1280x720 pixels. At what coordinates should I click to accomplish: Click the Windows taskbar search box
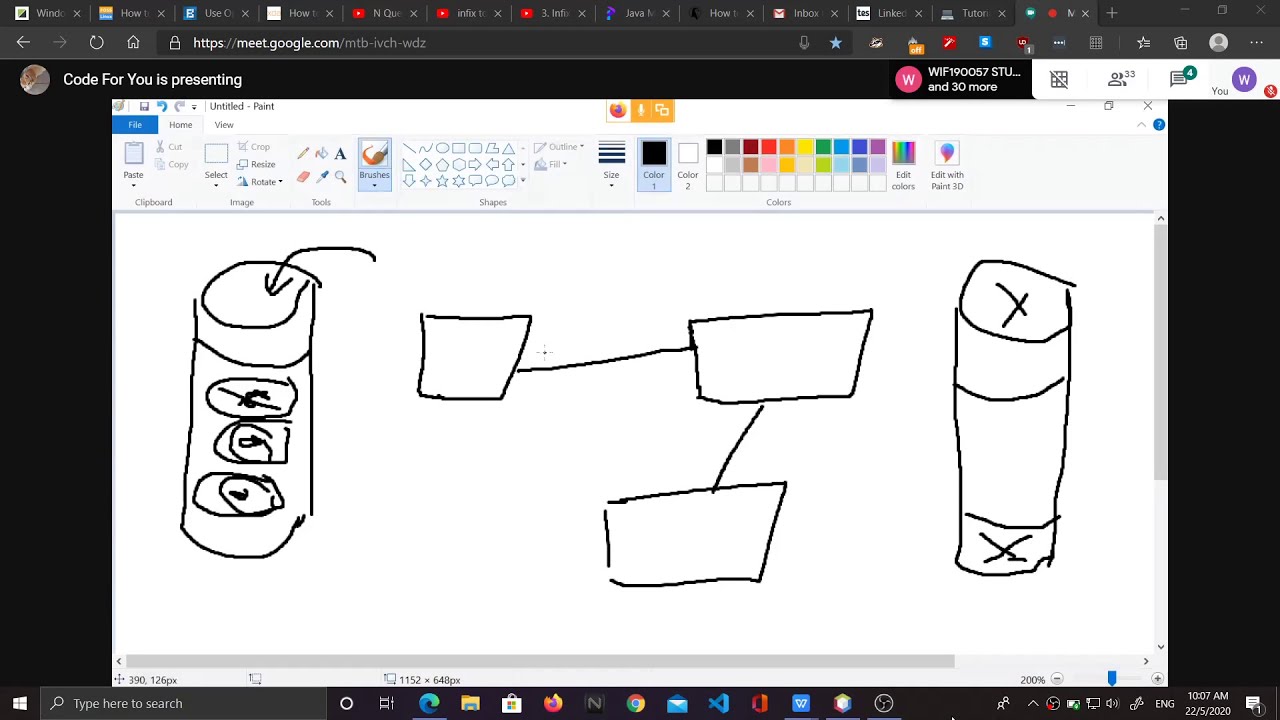[184, 703]
